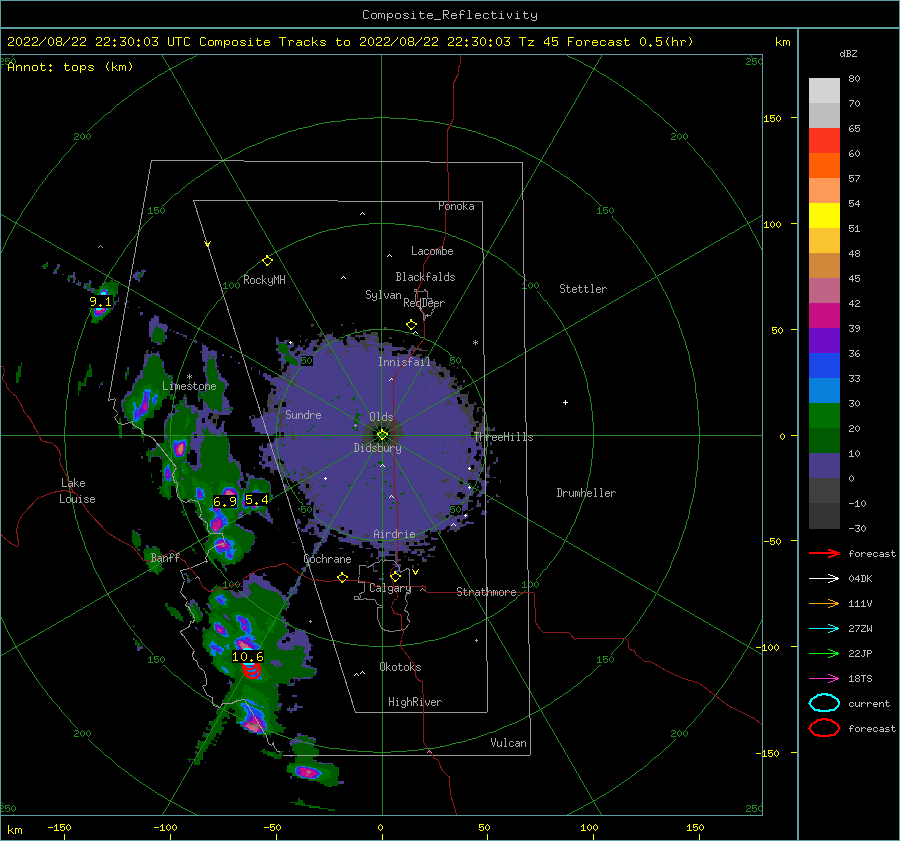Click the Limestone label
The image size is (900, 841).
click(189, 386)
